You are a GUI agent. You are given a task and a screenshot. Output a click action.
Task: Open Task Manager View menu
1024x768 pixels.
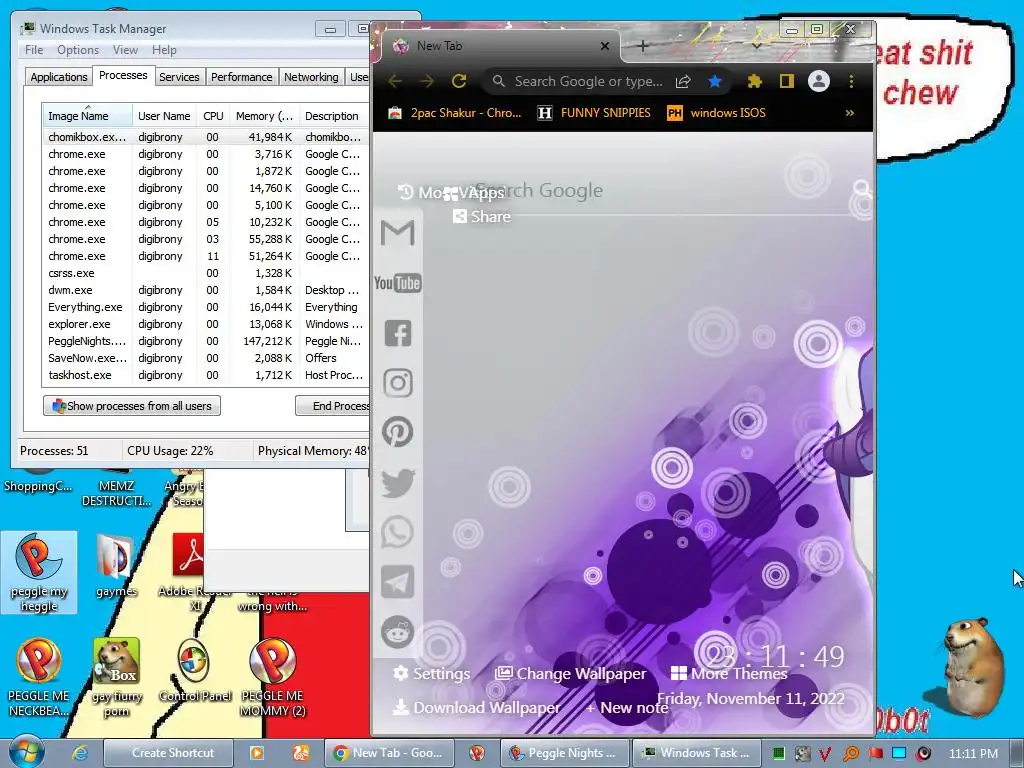(x=125, y=50)
